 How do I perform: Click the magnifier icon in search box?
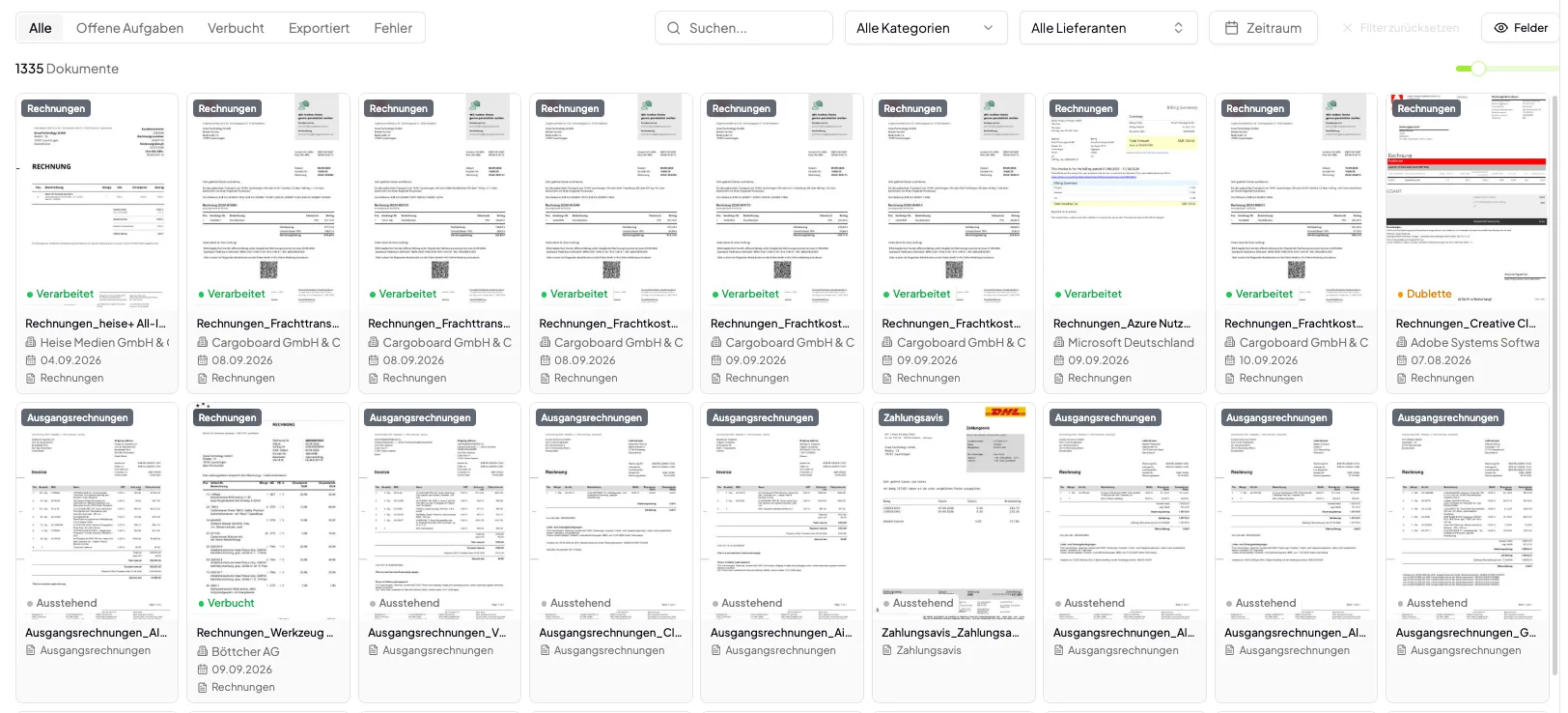pos(674,28)
